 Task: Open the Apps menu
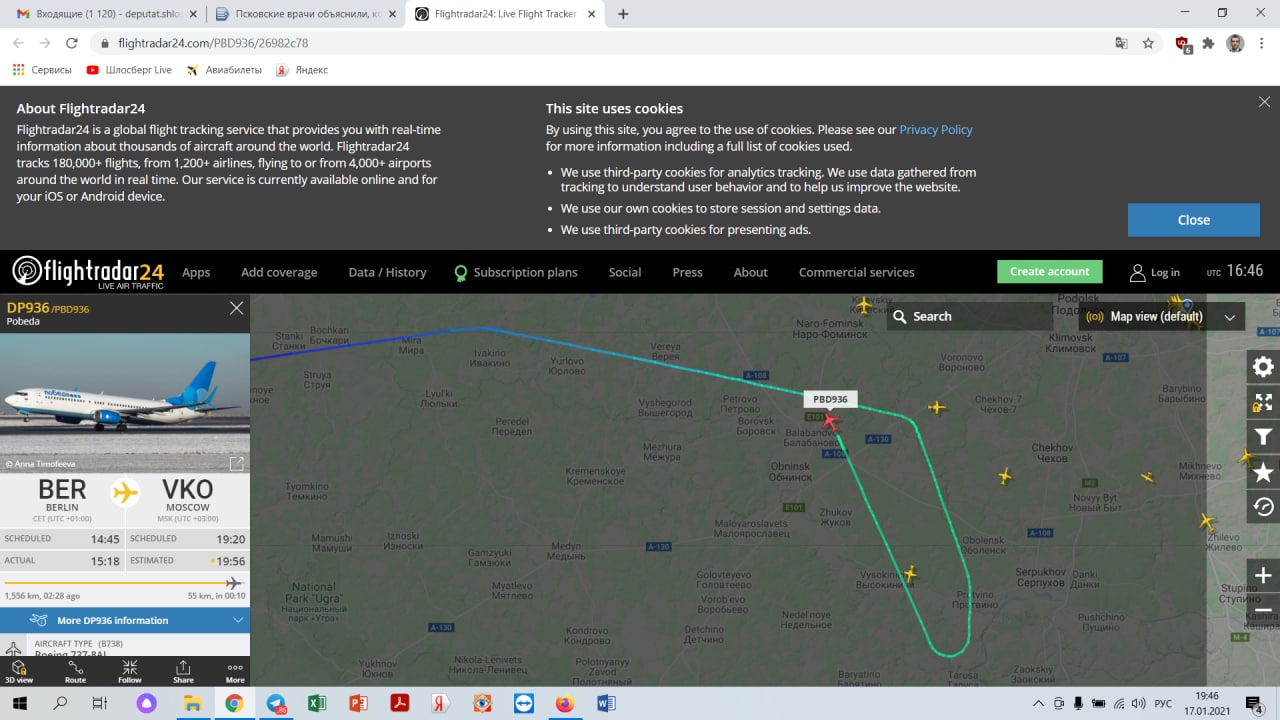pos(196,272)
